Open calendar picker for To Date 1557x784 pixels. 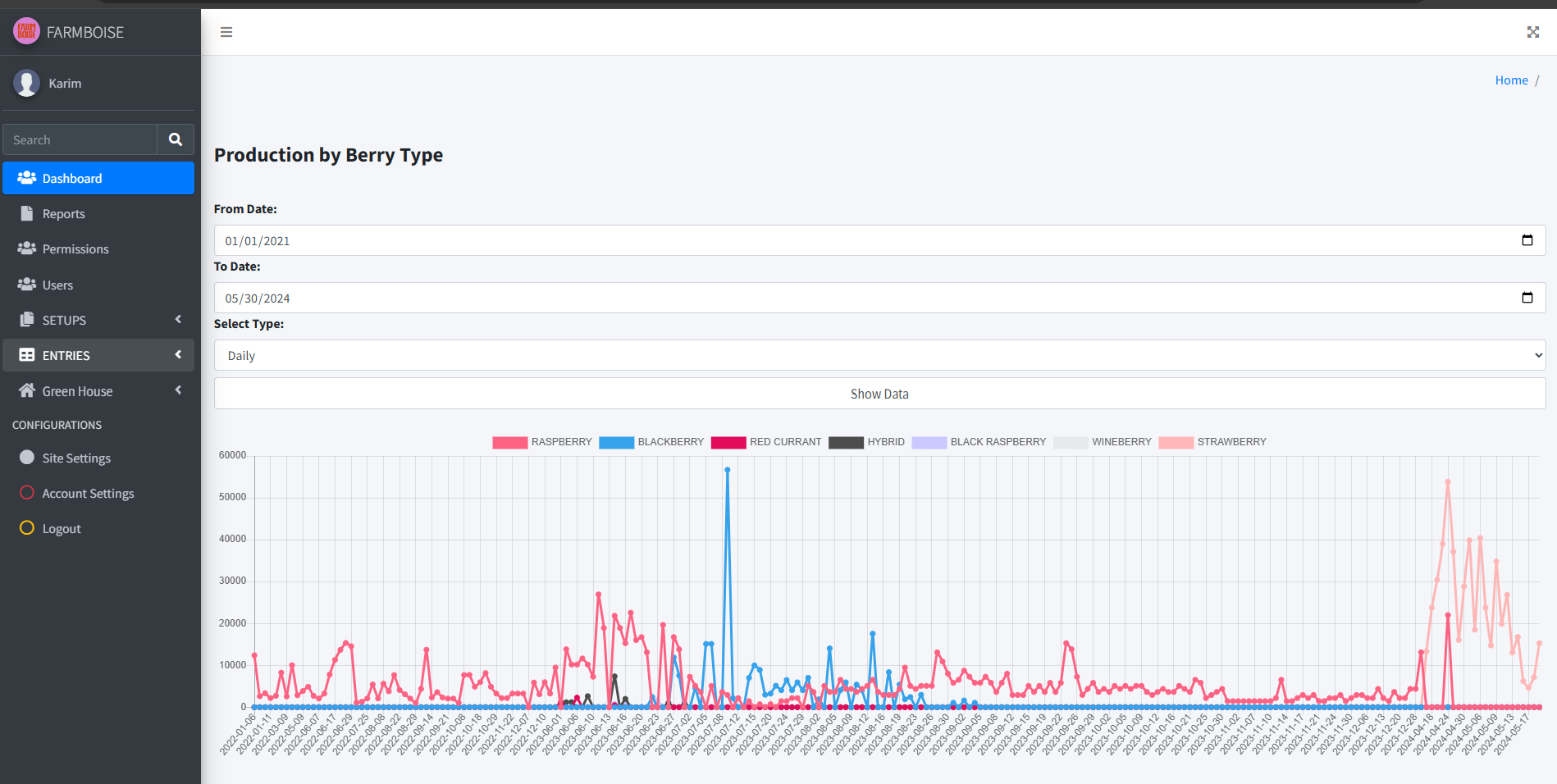click(x=1527, y=298)
